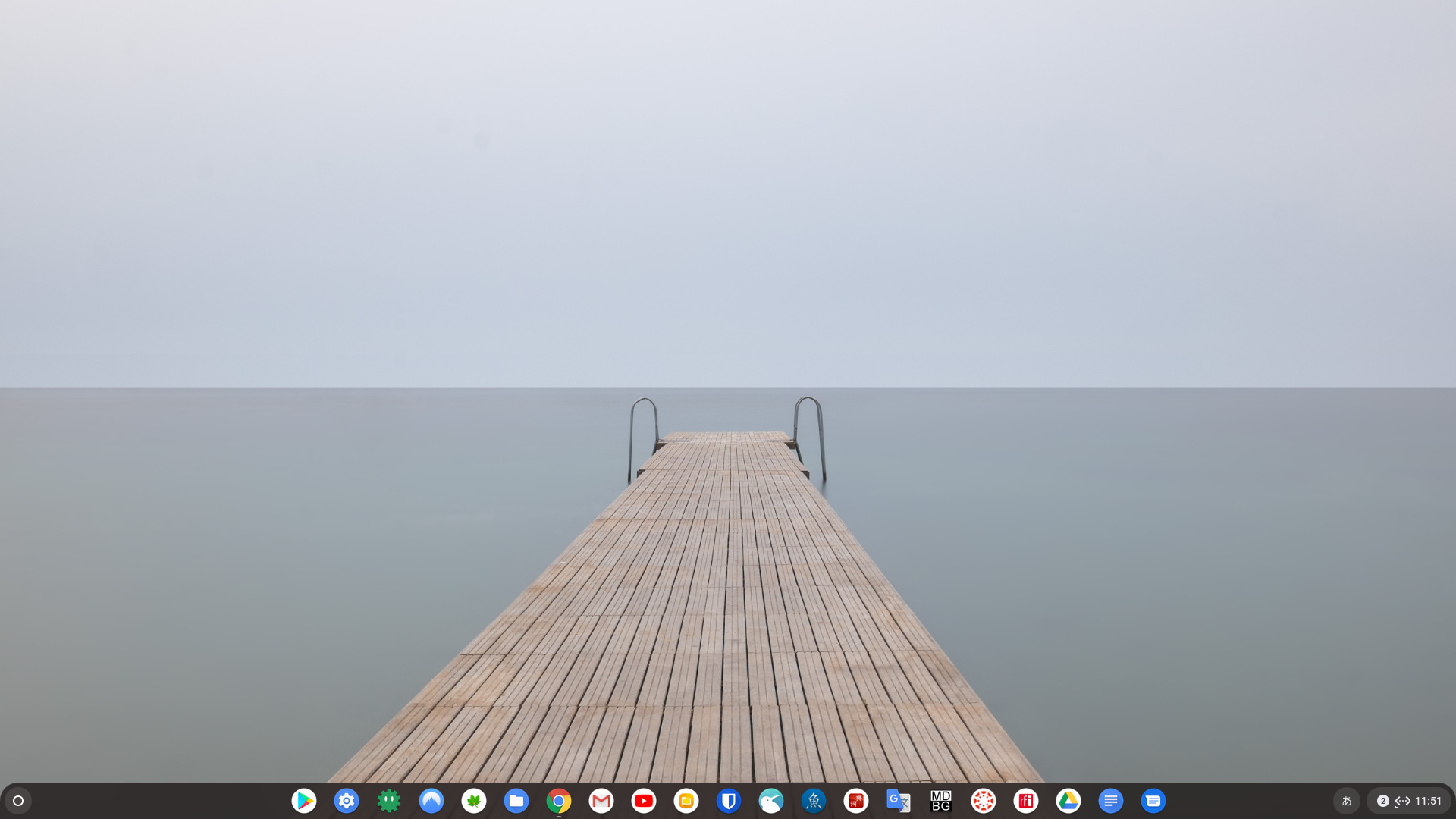Launch the green maple leaf app
The height and width of the screenshot is (819, 1456).
pyautogui.click(x=474, y=801)
